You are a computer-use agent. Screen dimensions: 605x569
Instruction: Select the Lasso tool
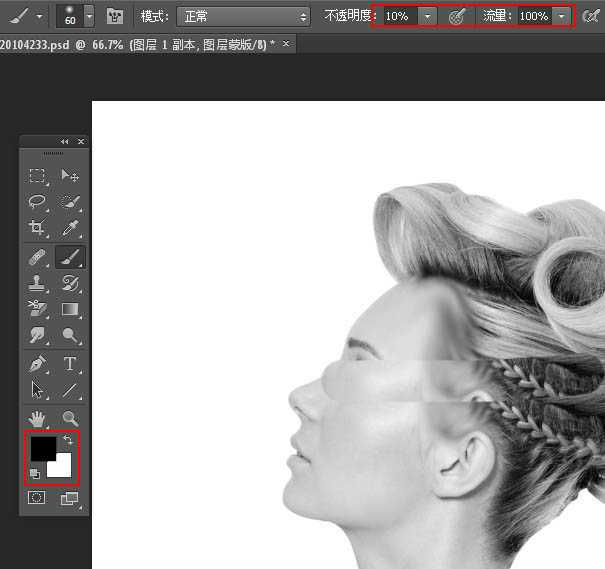pyautogui.click(x=37, y=202)
